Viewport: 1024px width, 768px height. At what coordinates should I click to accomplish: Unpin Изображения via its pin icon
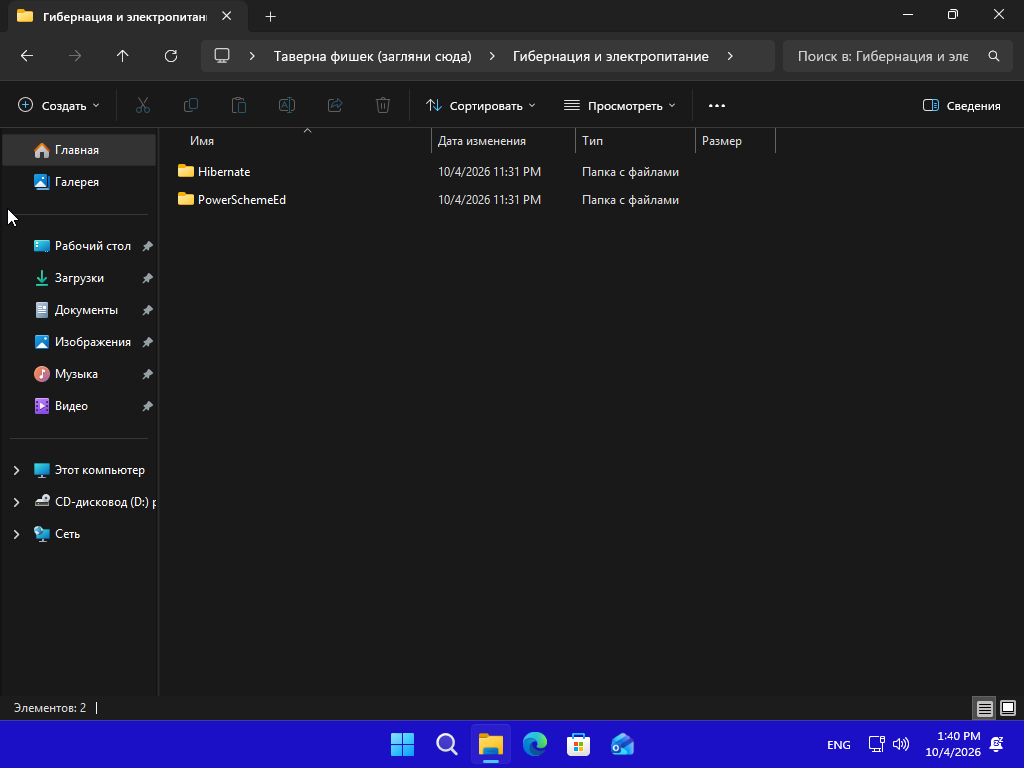[x=148, y=342]
